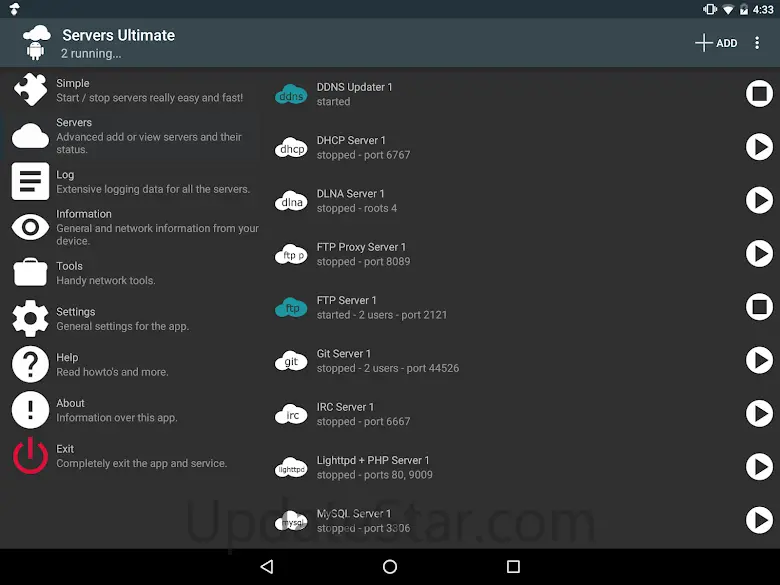780x585 pixels.
Task: Open the IRC Server 1 title
Action: (345, 407)
